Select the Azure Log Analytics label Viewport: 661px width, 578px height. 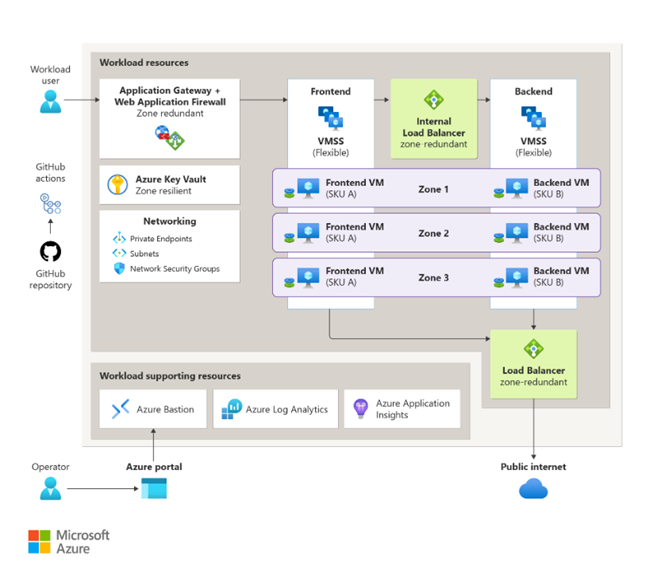tap(287, 409)
